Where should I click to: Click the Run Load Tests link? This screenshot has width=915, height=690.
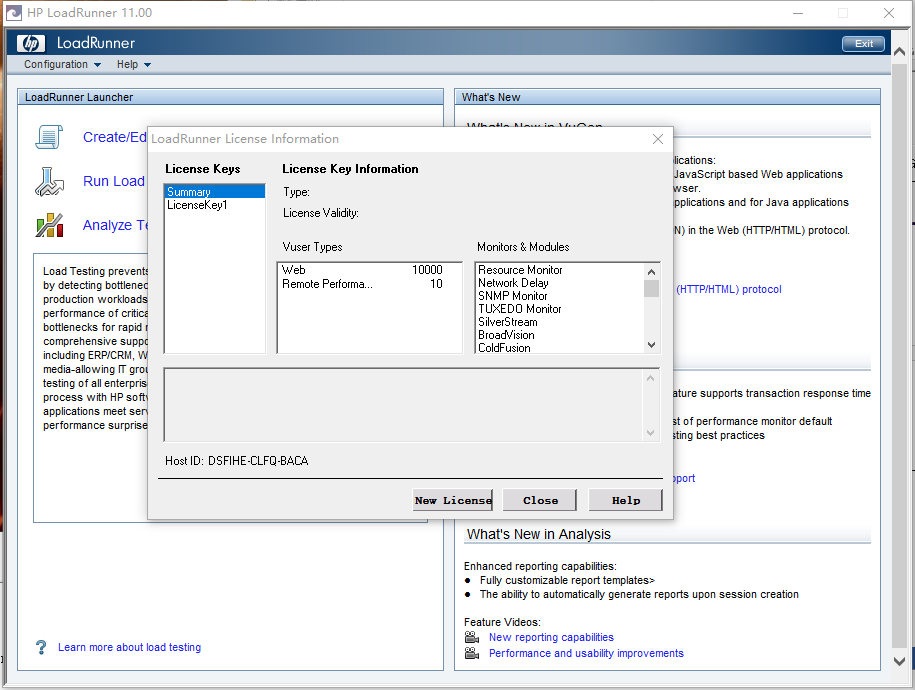[x=114, y=181]
